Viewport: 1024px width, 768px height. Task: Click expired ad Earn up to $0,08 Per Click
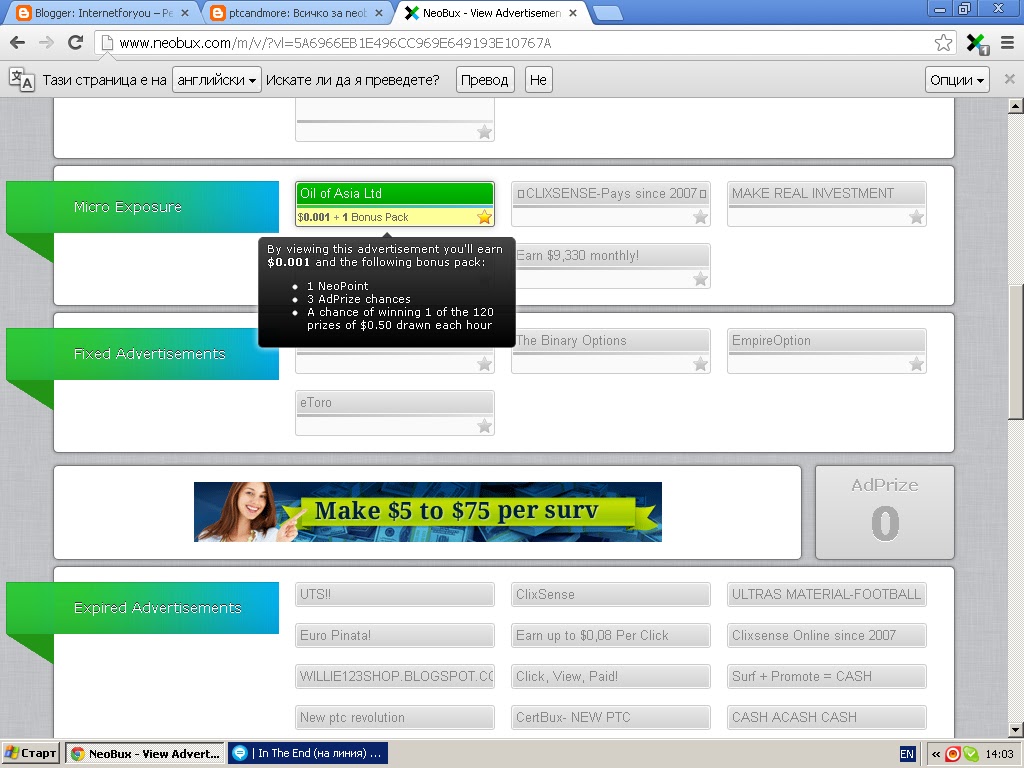pyautogui.click(x=611, y=635)
